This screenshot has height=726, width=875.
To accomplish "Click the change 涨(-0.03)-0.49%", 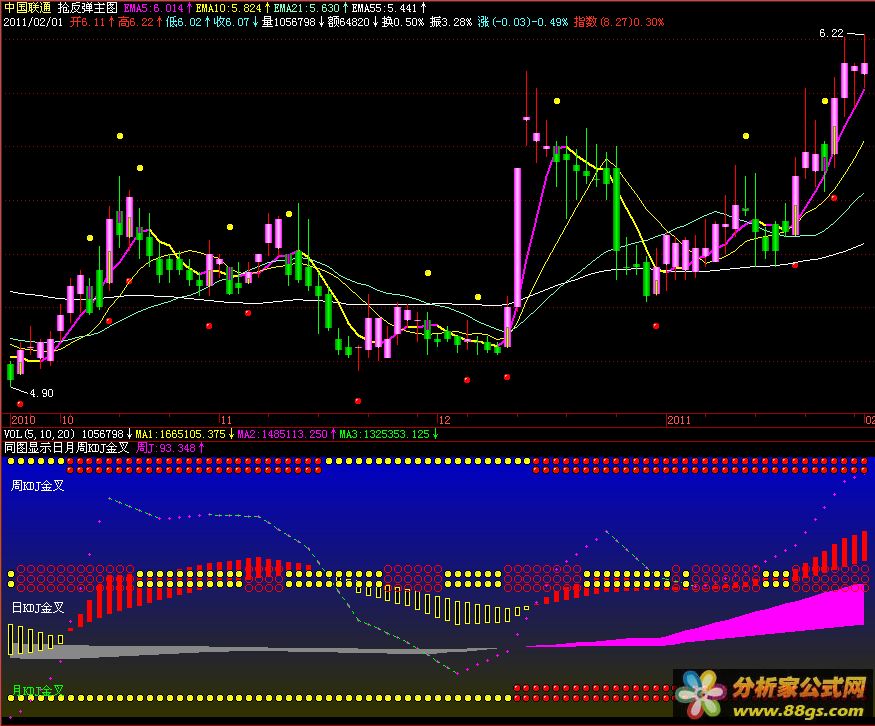I will coord(522,22).
